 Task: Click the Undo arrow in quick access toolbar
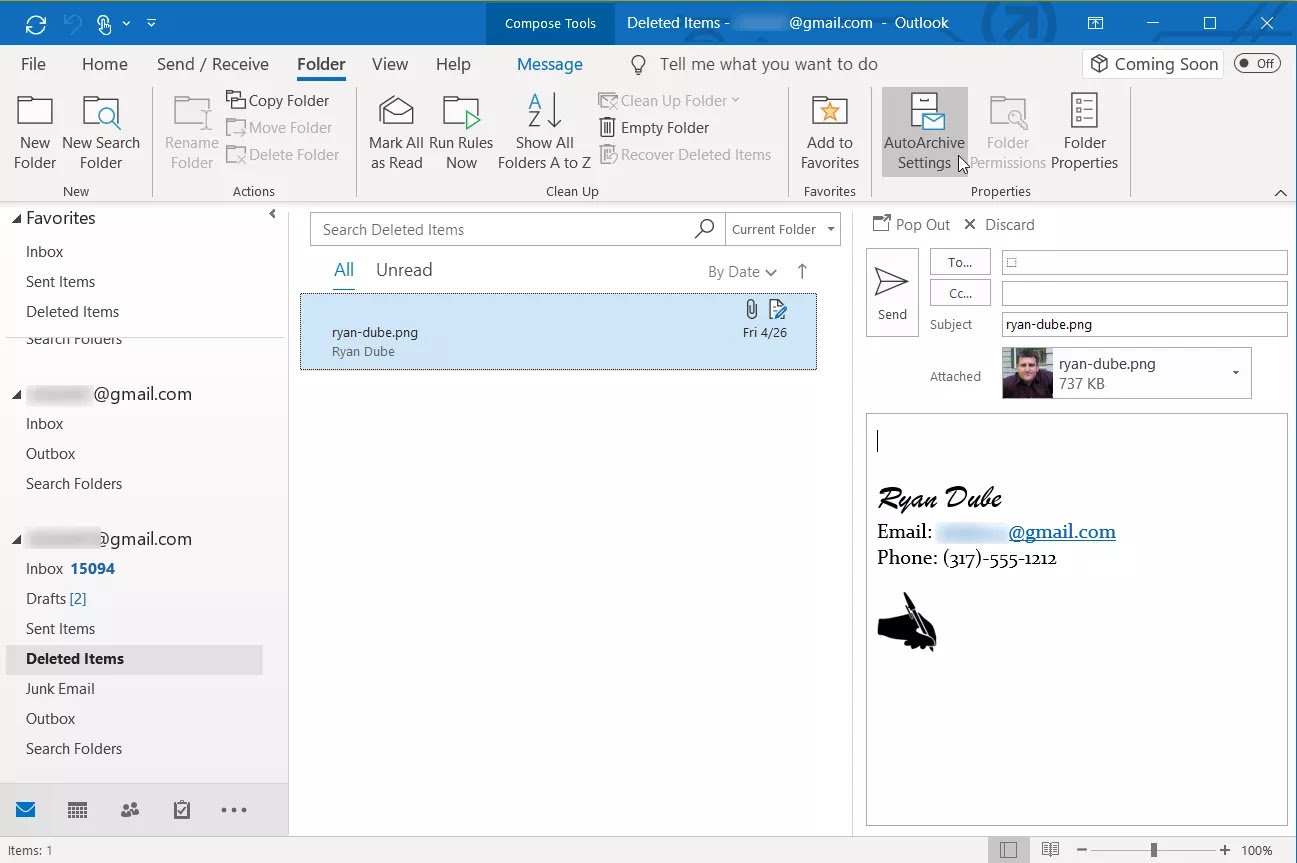tap(71, 23)
